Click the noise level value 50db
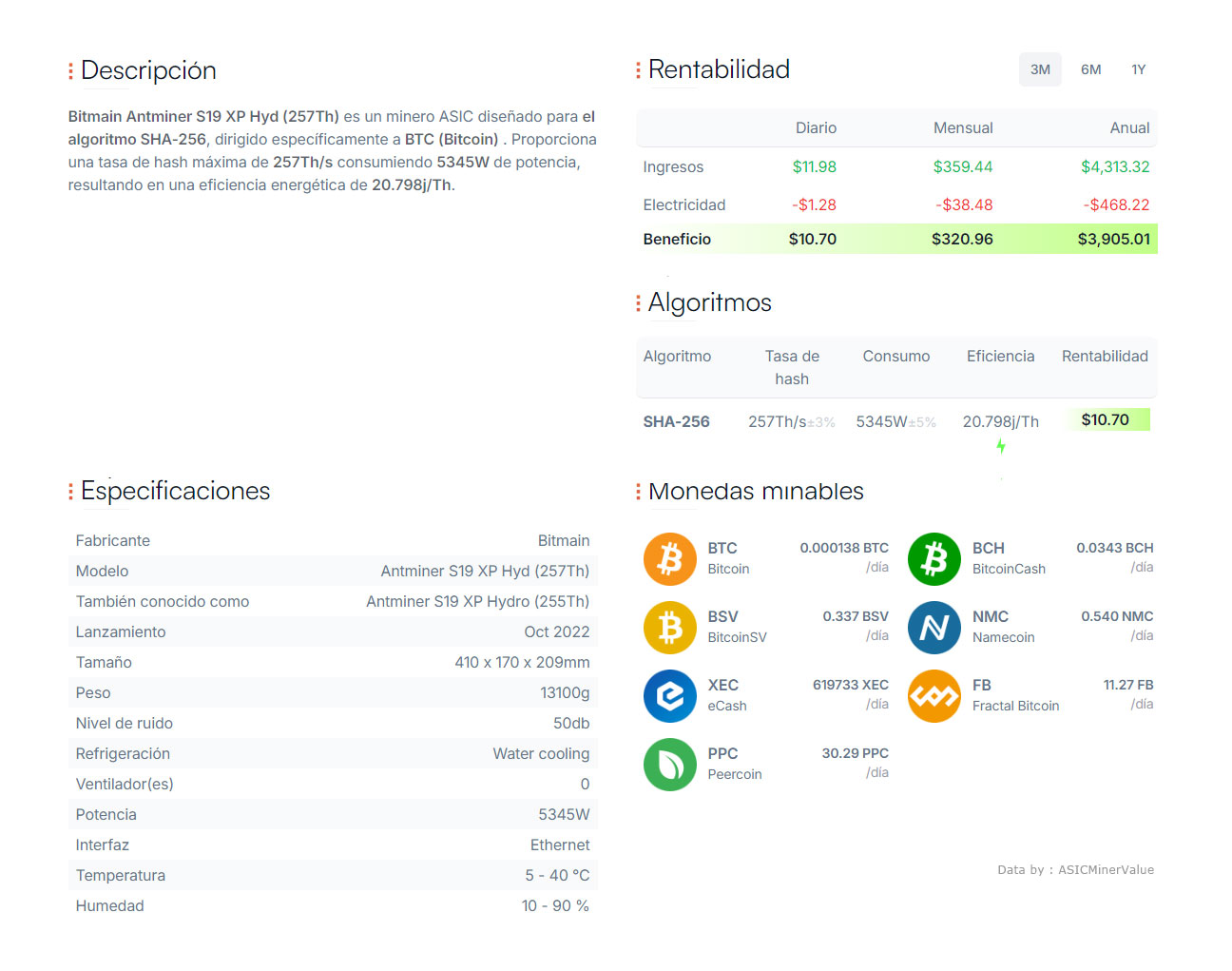The height and width of the screenshot is (971, 1232). [x=571, y=723]
